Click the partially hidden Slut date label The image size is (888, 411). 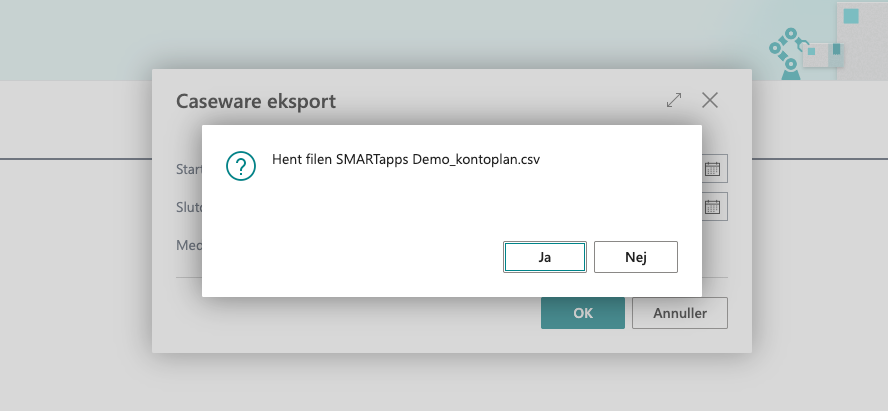189,207
